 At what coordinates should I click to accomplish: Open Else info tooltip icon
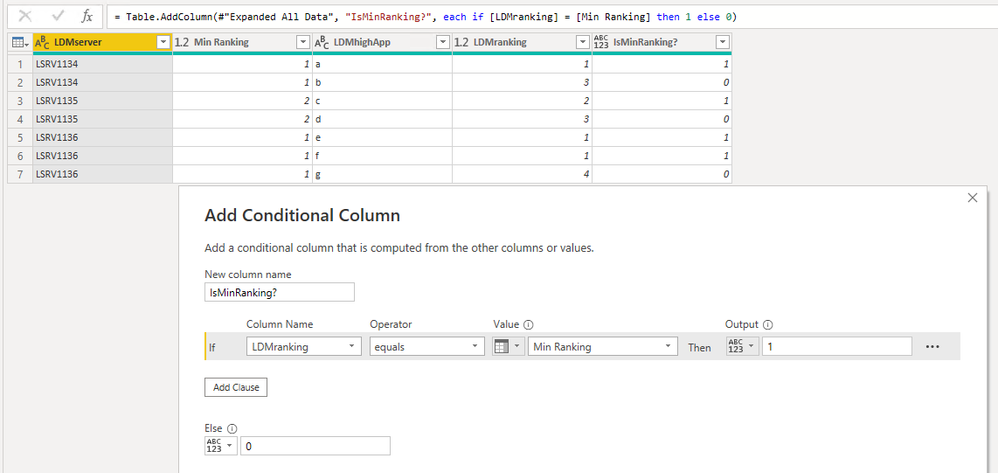232,428
